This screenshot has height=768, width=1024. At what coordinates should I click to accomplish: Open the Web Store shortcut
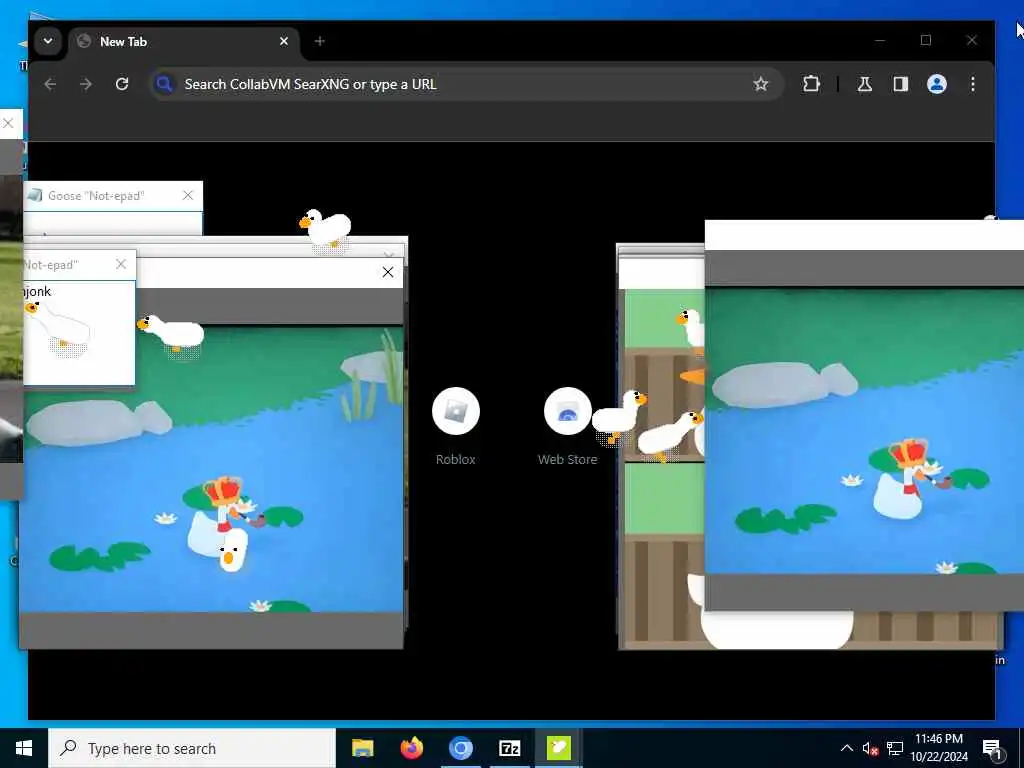(568, 426)
